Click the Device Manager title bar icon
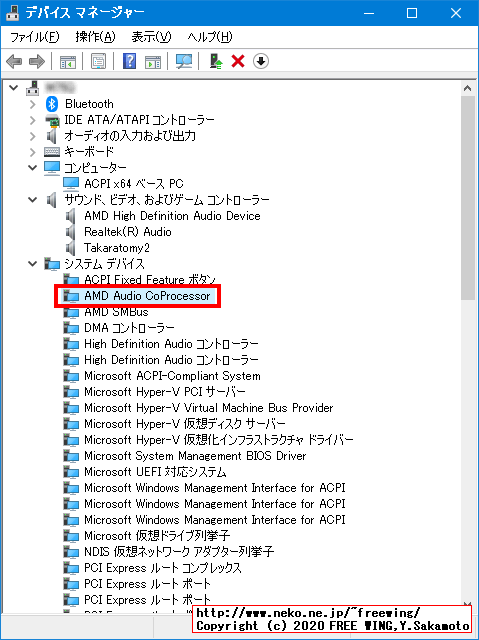 coord(13,13)
